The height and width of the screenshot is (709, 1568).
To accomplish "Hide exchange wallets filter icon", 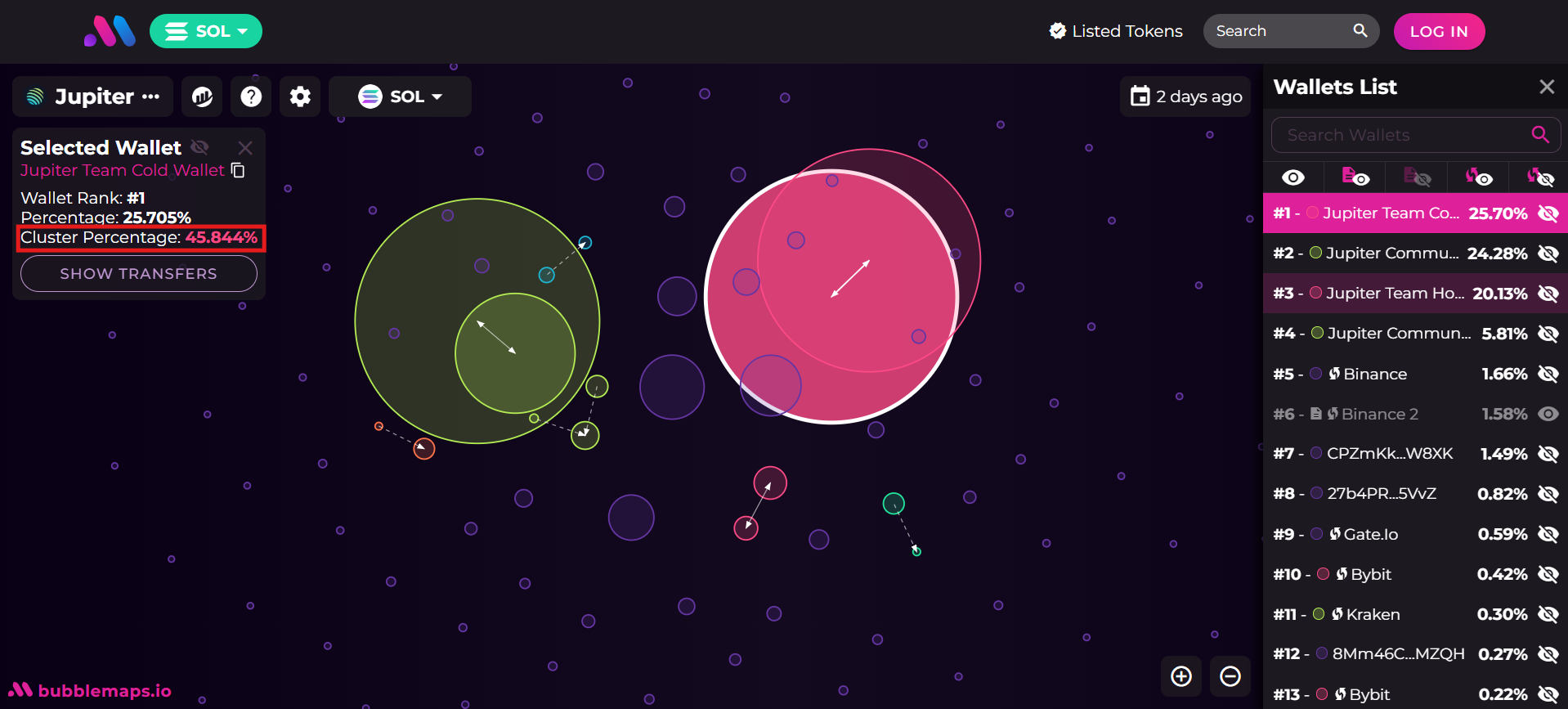I will (1541, 177).
